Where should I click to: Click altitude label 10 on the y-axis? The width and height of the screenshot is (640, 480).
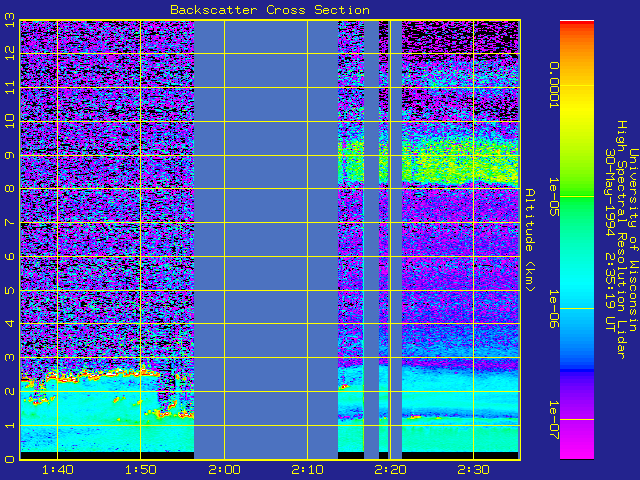10,121
